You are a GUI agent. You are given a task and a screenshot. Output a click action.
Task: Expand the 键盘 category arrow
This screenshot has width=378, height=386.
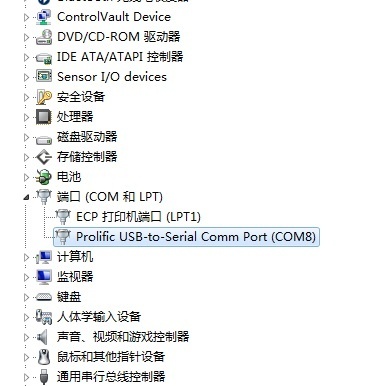26,297
